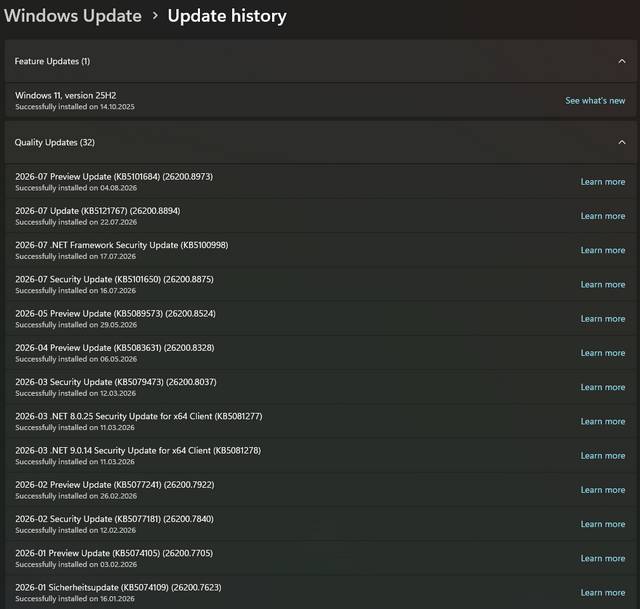Go back to Windows Update breadcrumb

73,16
